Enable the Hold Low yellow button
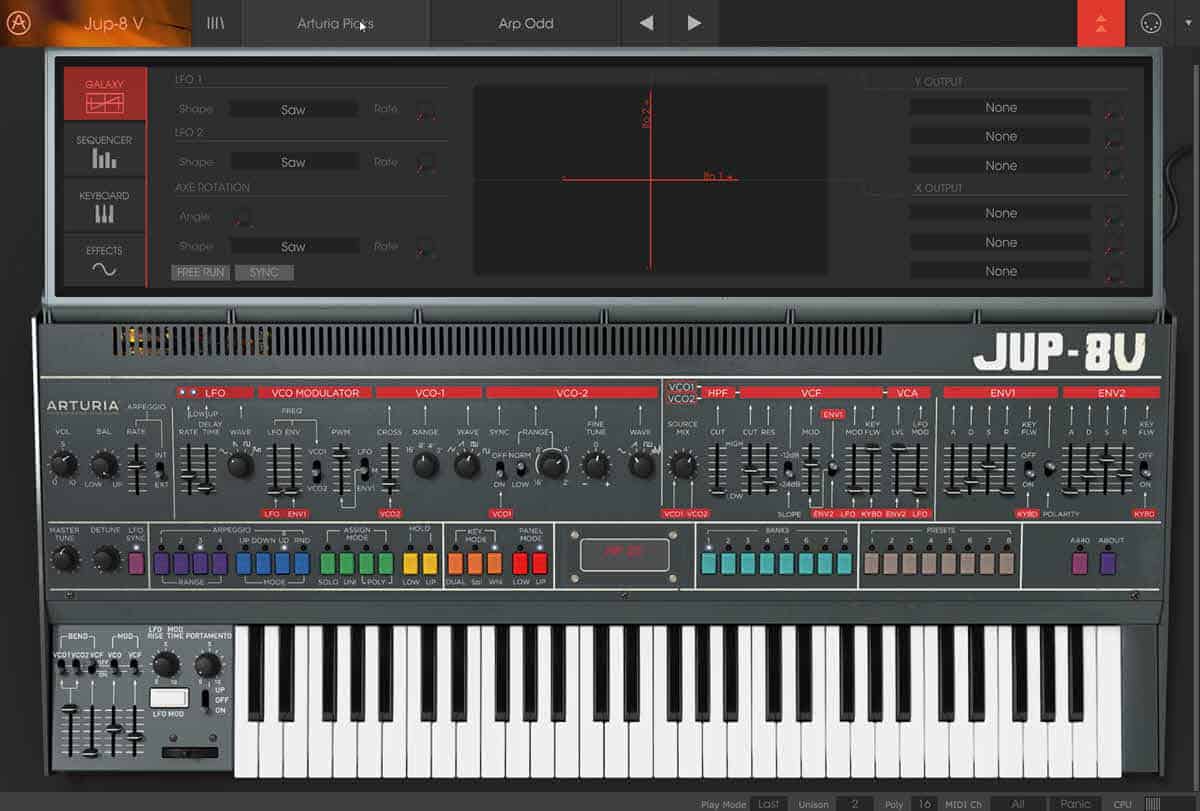The height and width of the screenshot is (811, 1200). (x=410, y=563)
